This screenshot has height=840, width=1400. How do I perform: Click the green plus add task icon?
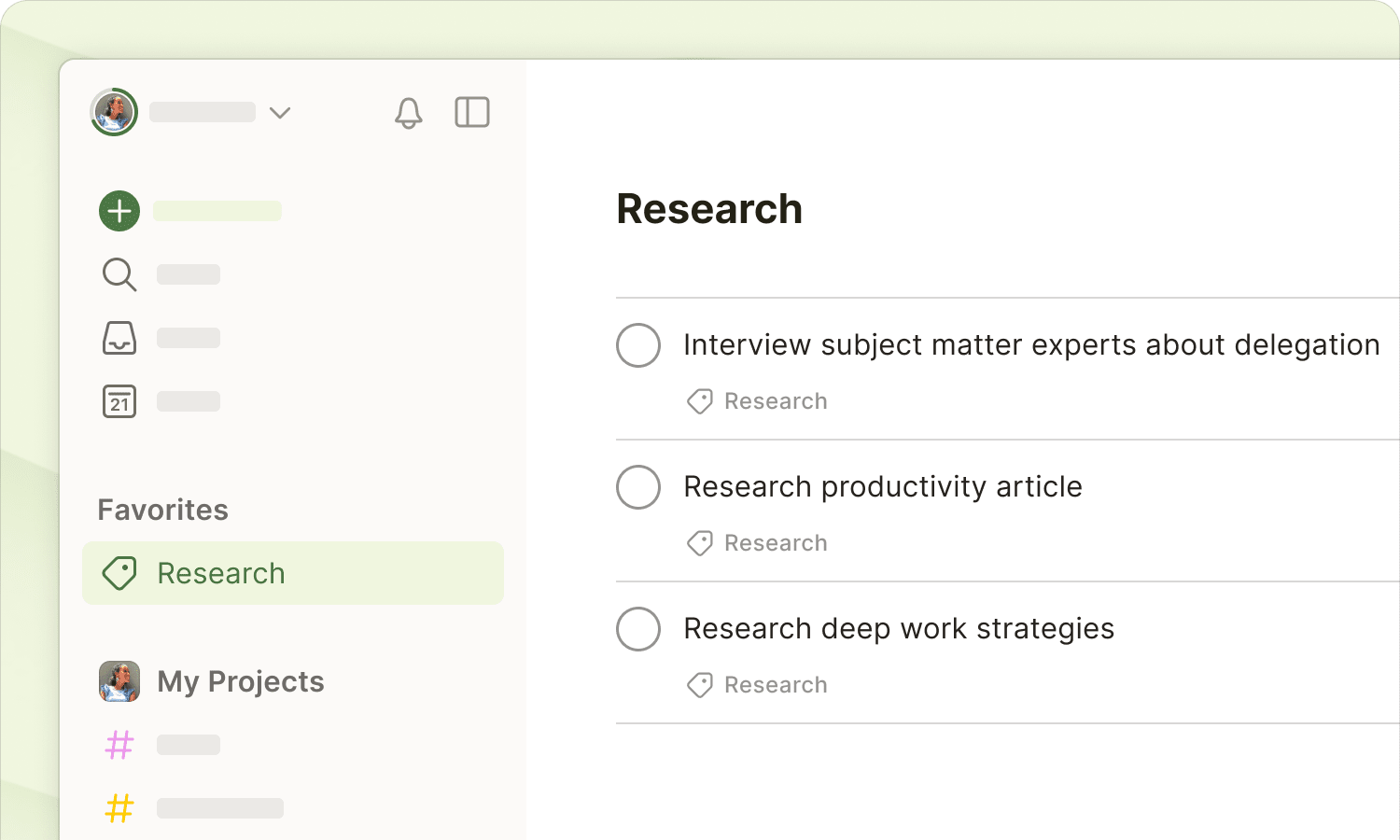[119, 210]
